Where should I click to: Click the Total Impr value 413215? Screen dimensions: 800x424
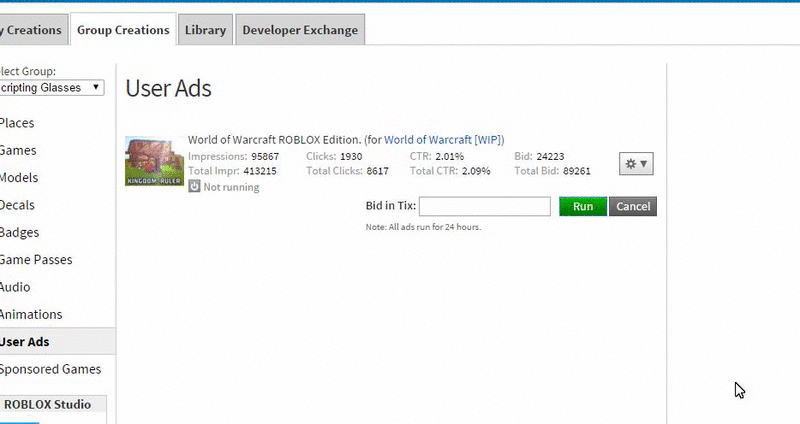(260, 171)
